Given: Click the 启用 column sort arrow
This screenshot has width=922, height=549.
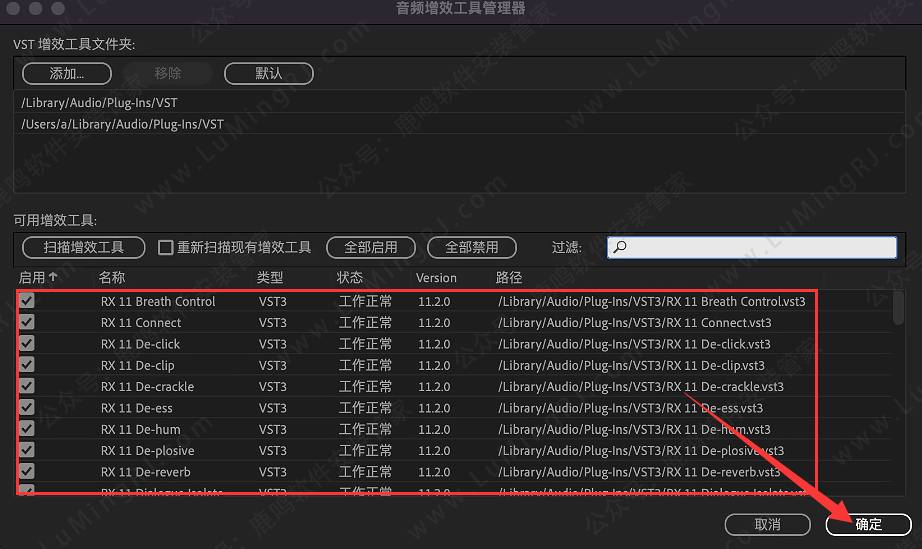Looking at the screenshot, I should [x=53, y=277].
